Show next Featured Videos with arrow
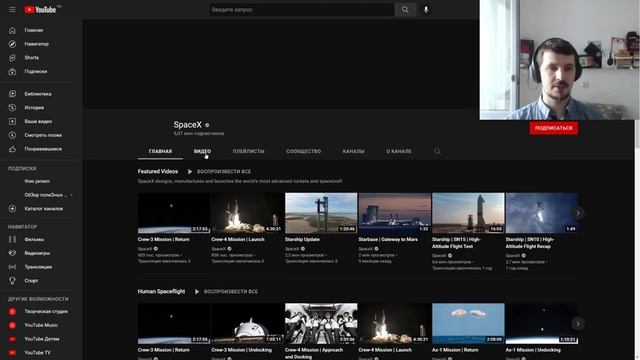This screenshot has width=640, height=360. [x=578, y=213]
